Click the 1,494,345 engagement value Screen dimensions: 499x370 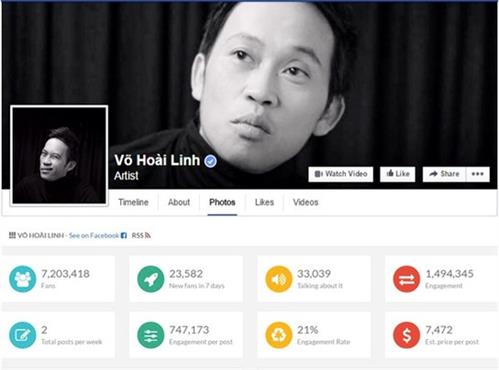click(449, 274)
